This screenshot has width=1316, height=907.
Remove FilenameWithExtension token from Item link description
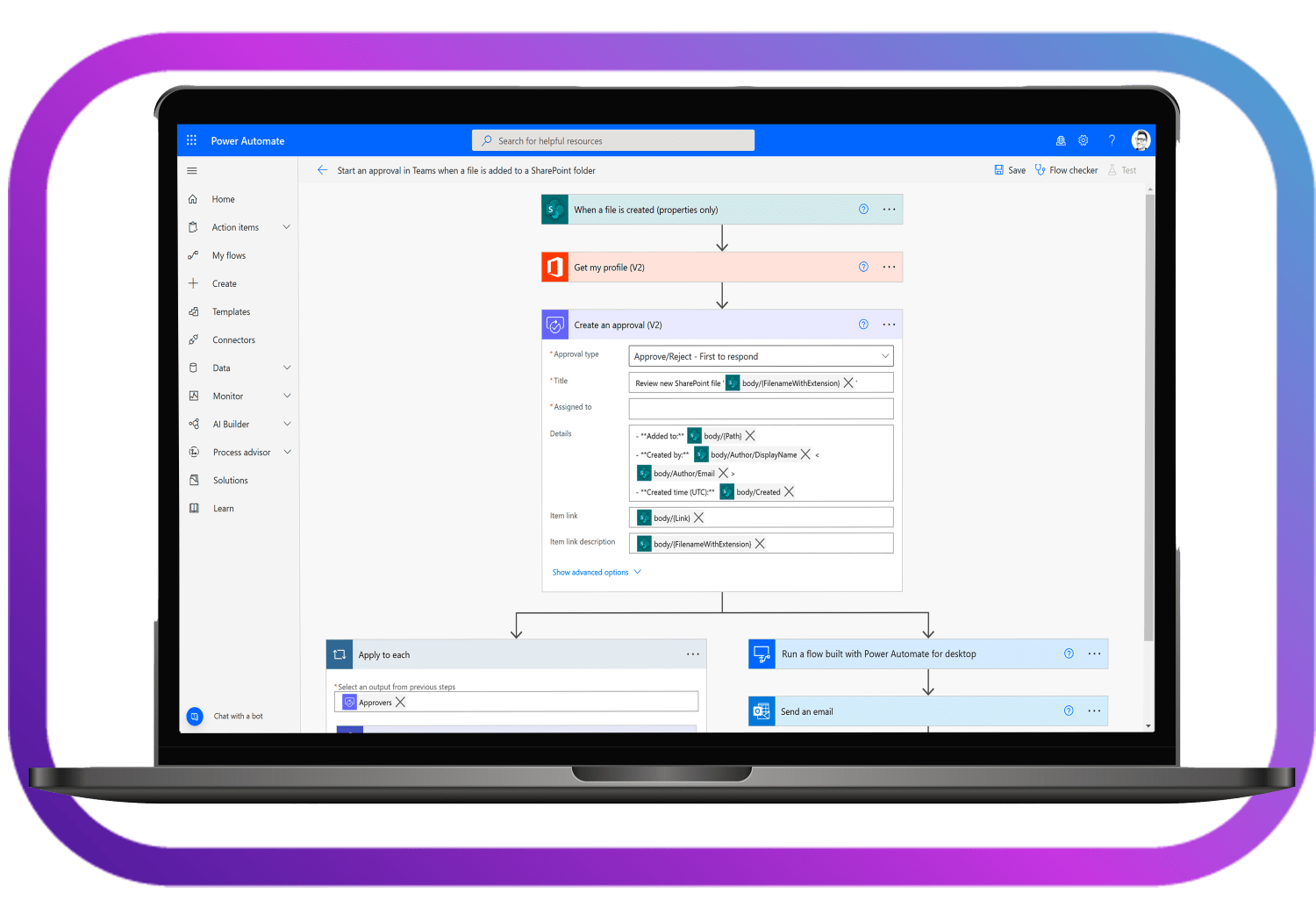coord(760,545)
